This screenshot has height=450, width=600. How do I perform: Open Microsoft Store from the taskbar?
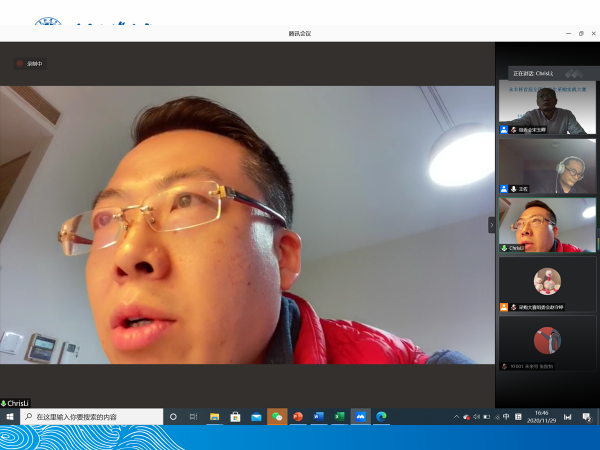(x=236, y=416)
